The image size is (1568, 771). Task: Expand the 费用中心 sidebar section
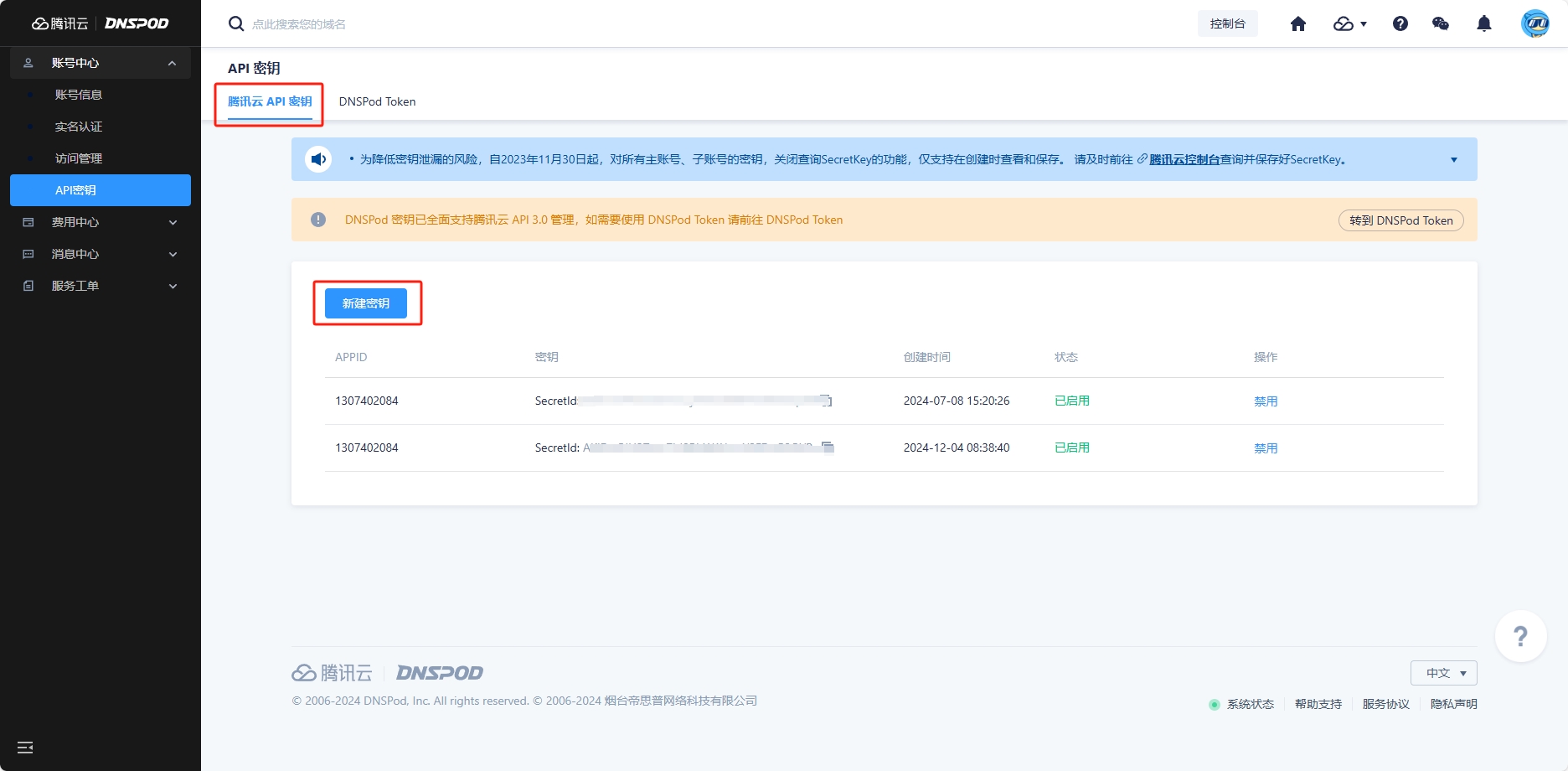point(101,222)
